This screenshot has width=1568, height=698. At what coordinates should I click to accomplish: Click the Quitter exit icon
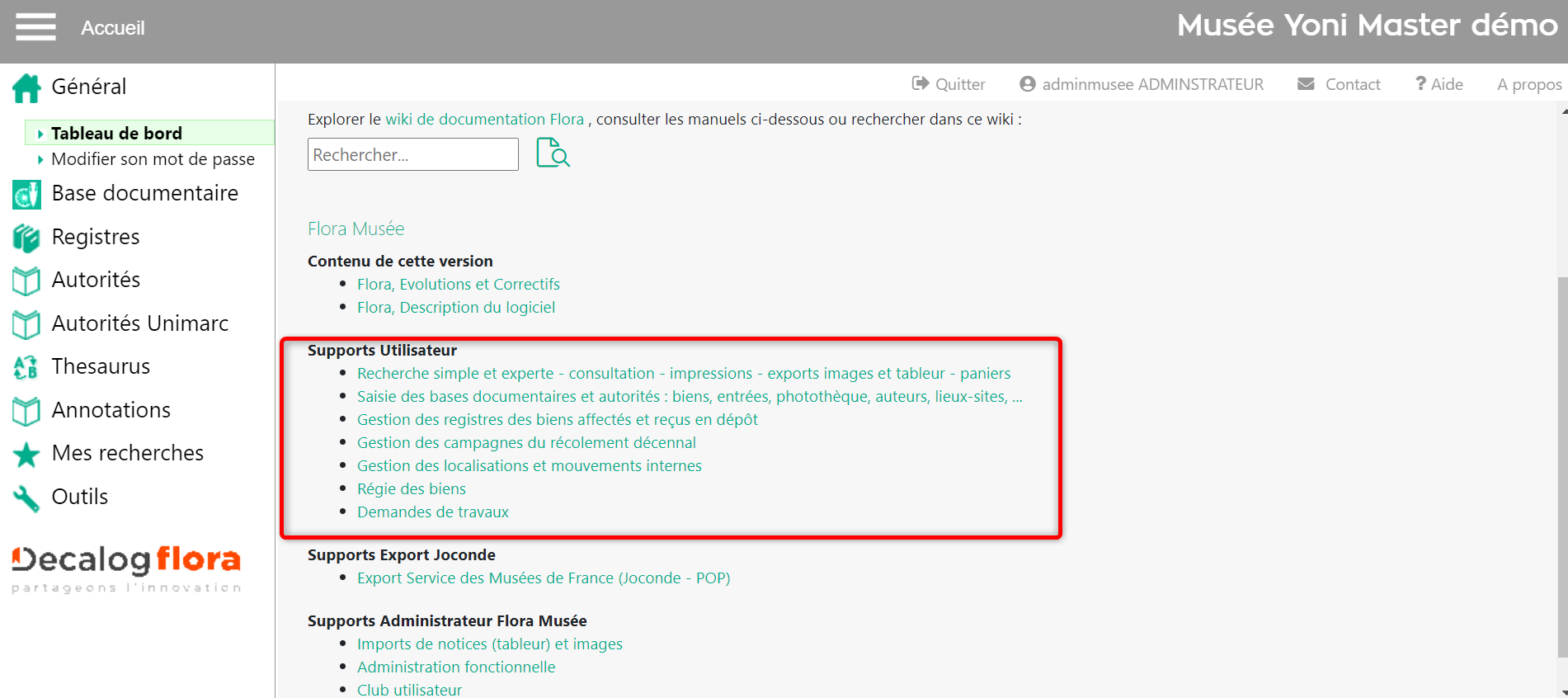pyautogui.click(x=921, y=83)
